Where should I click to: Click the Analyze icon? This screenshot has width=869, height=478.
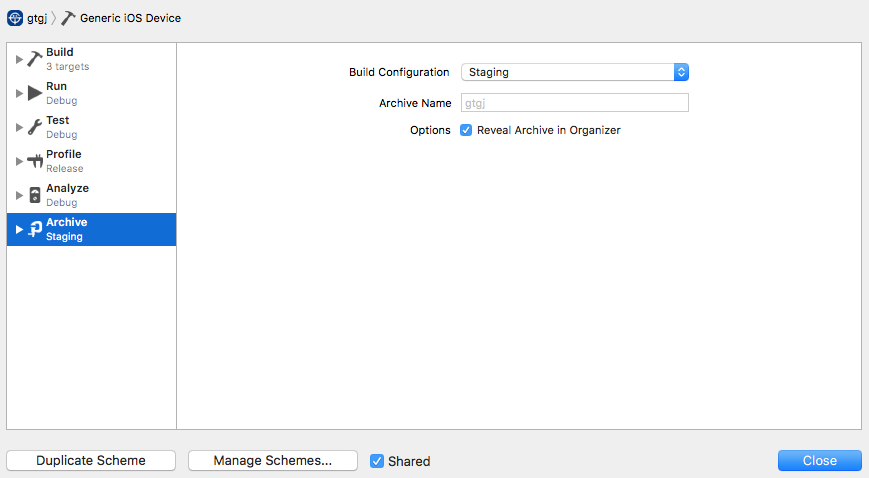tap(35, 195)
